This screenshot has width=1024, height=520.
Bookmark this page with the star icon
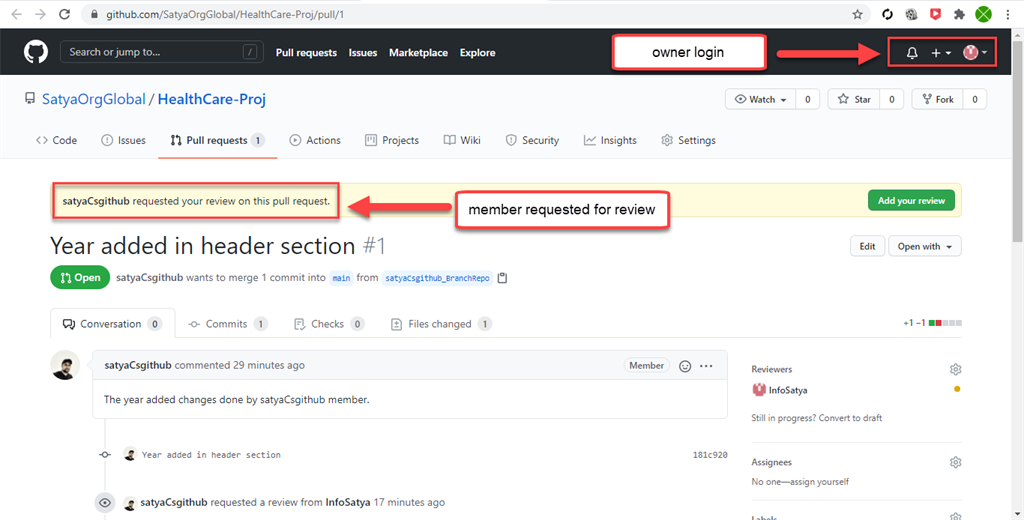[857, 14]
